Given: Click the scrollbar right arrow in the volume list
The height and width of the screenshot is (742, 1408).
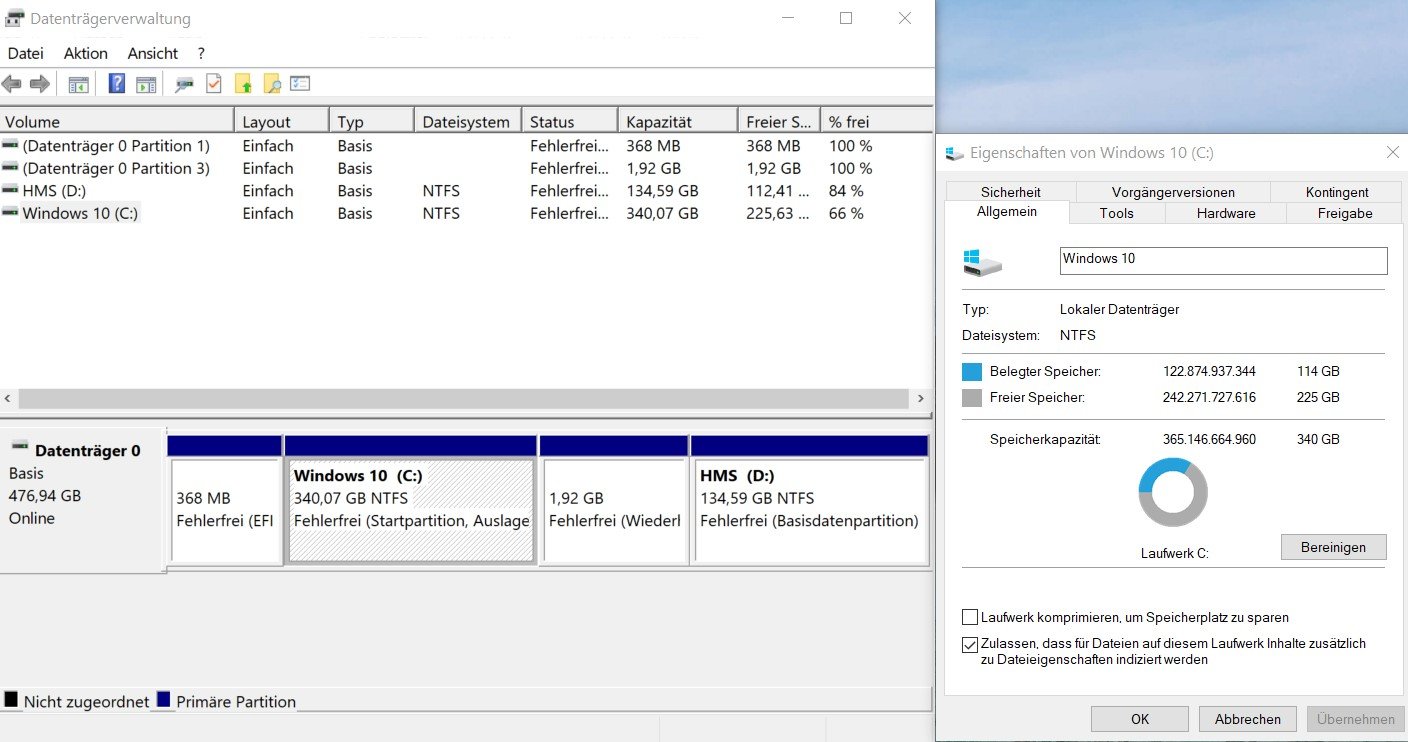Looking at the screenshot, I should click(x=923, y=398).
